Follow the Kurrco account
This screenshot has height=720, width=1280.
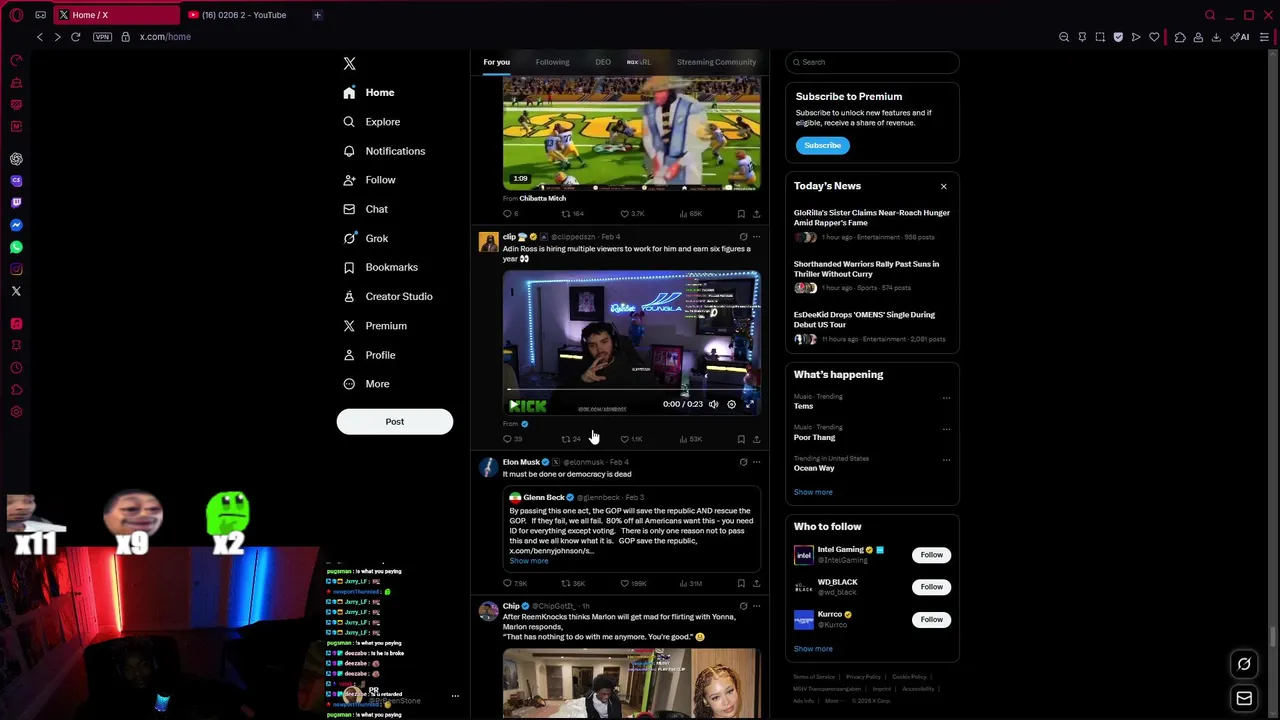click(x=931, y=619)
